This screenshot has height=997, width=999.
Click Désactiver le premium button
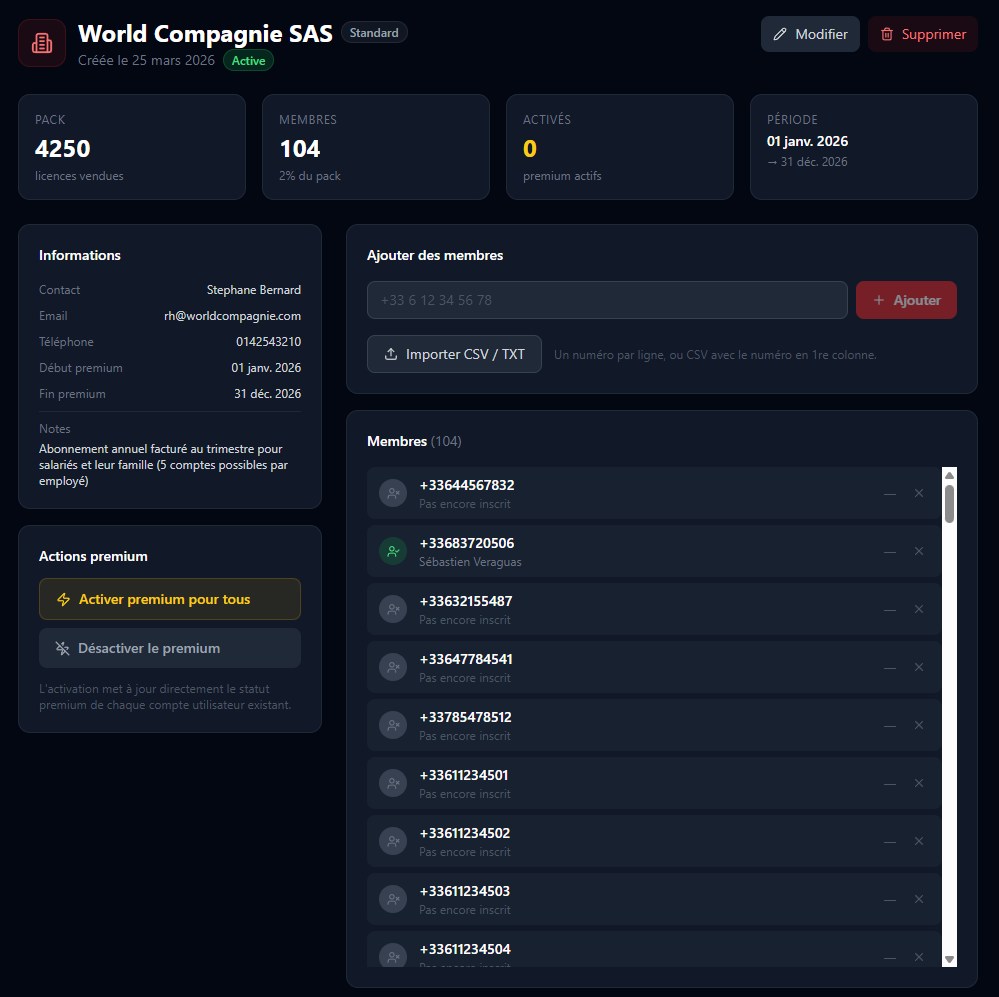(169, 648)
